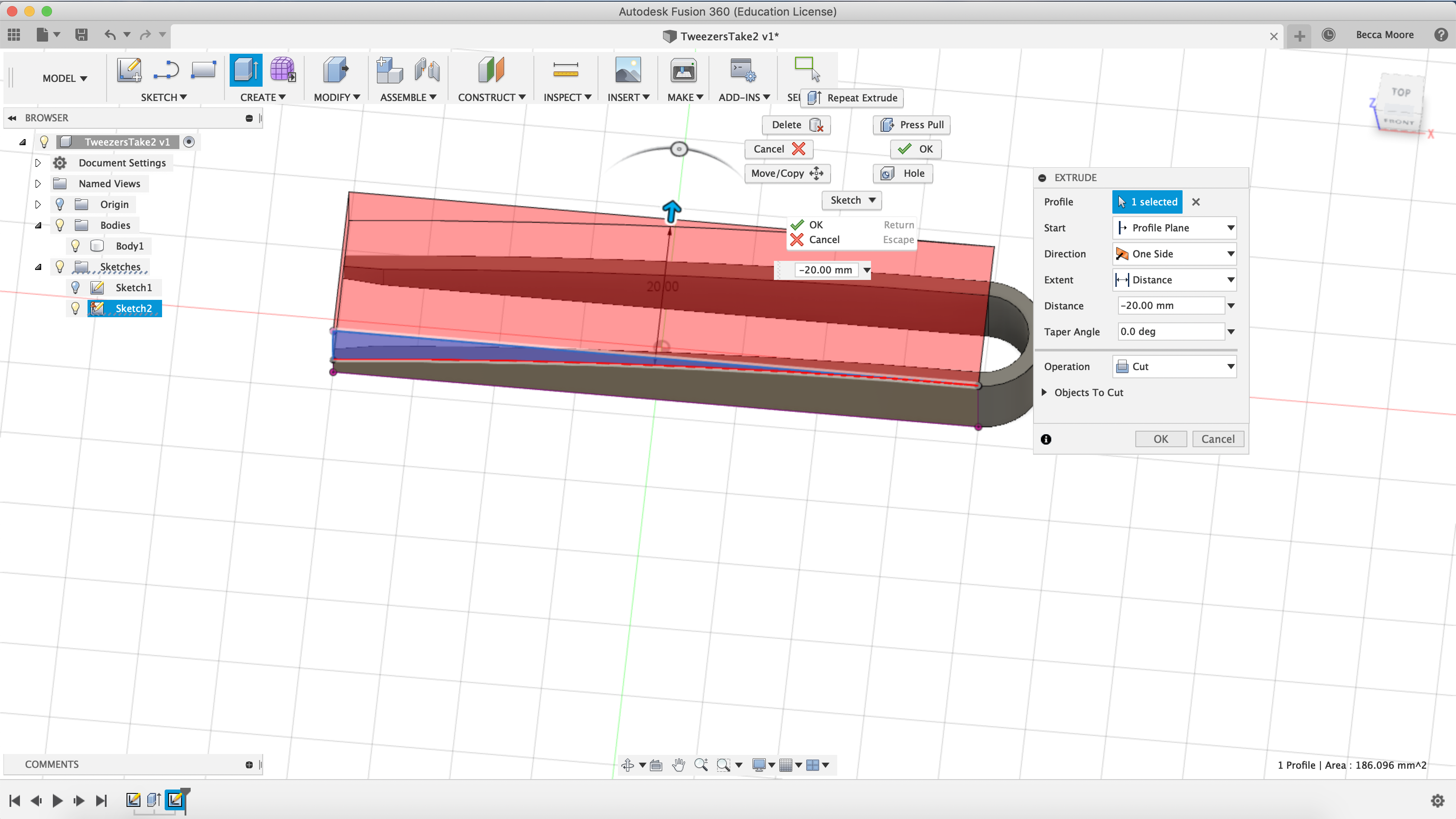
Task: Click the Insert Decal image icon
Action: click(x=627, y=70)
